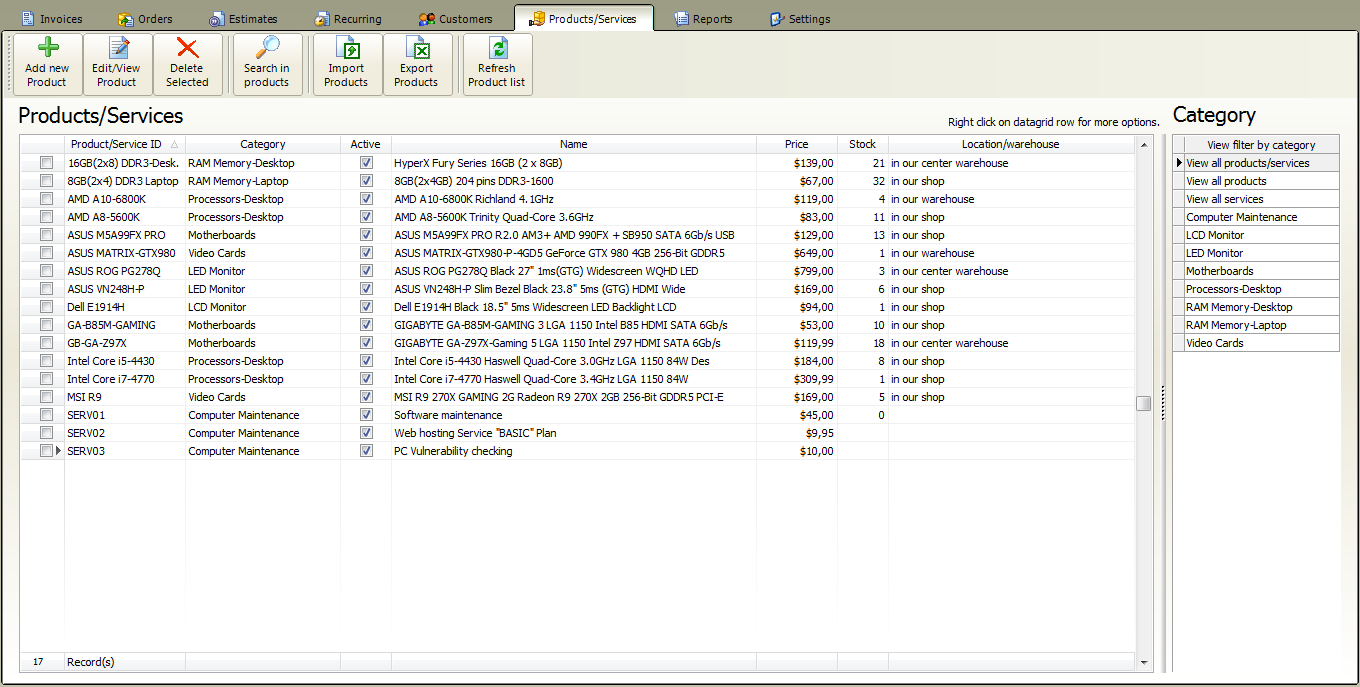Toggle Active checkbox for ASUS ROG PG278Q
Viewport: 1360px width, 687px height.
(366, 271)
